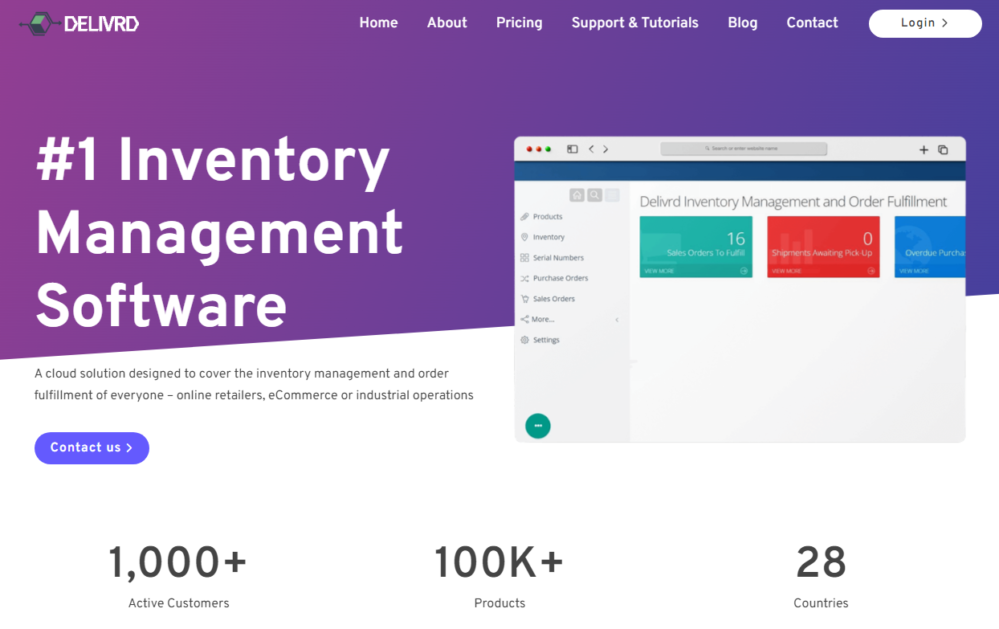
Task: Click the 'Delivrd Inventory Management and Order Fulfillment' title
Action: tap(793, 201)
